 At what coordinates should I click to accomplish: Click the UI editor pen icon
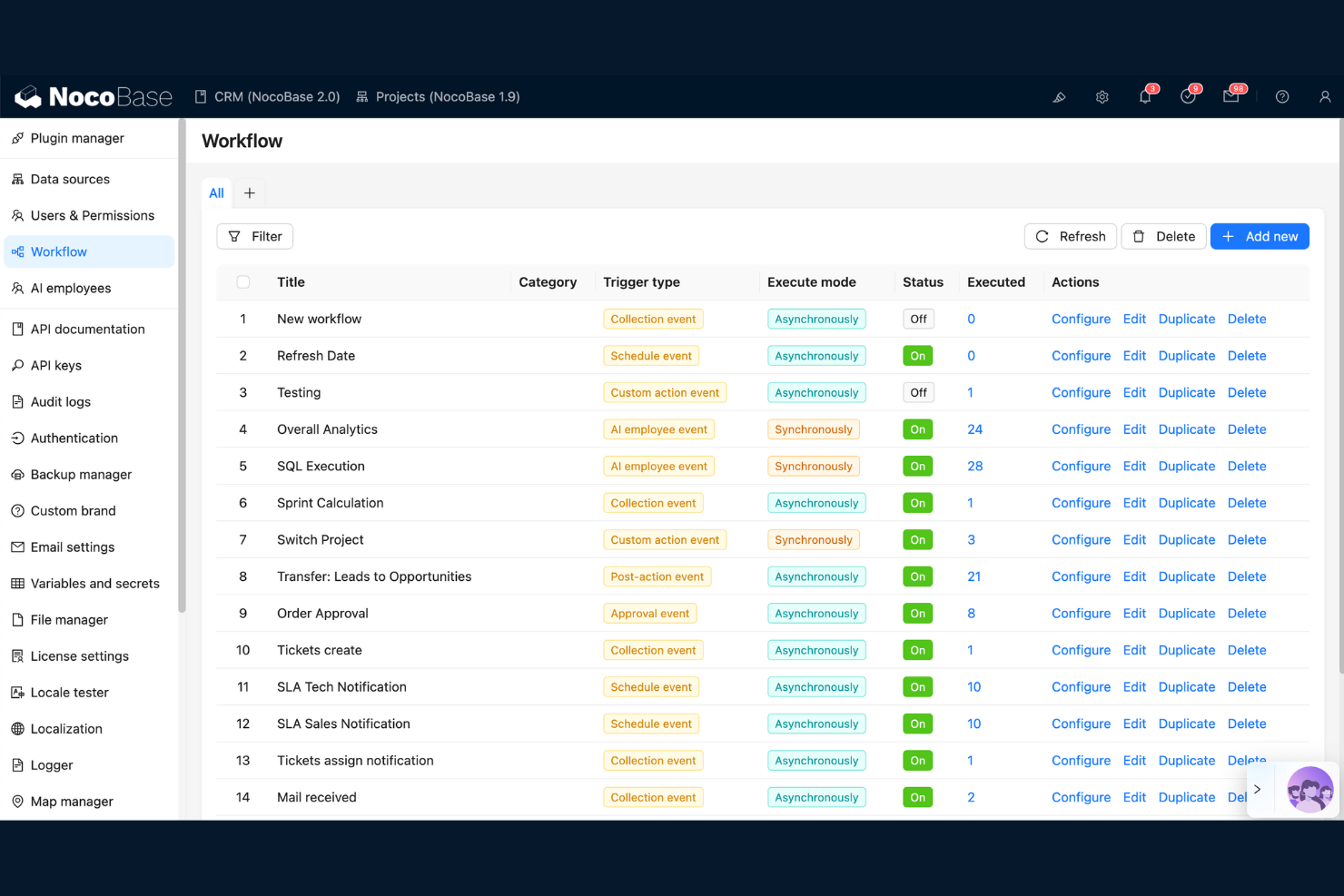pos(1059,96)
